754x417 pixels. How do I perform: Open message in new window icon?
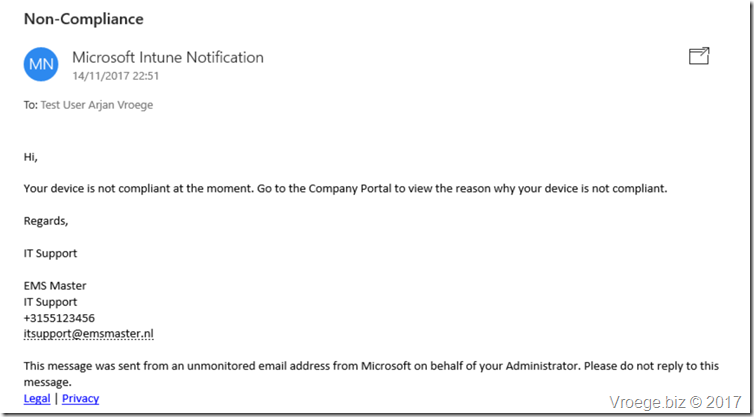(699, 56)
